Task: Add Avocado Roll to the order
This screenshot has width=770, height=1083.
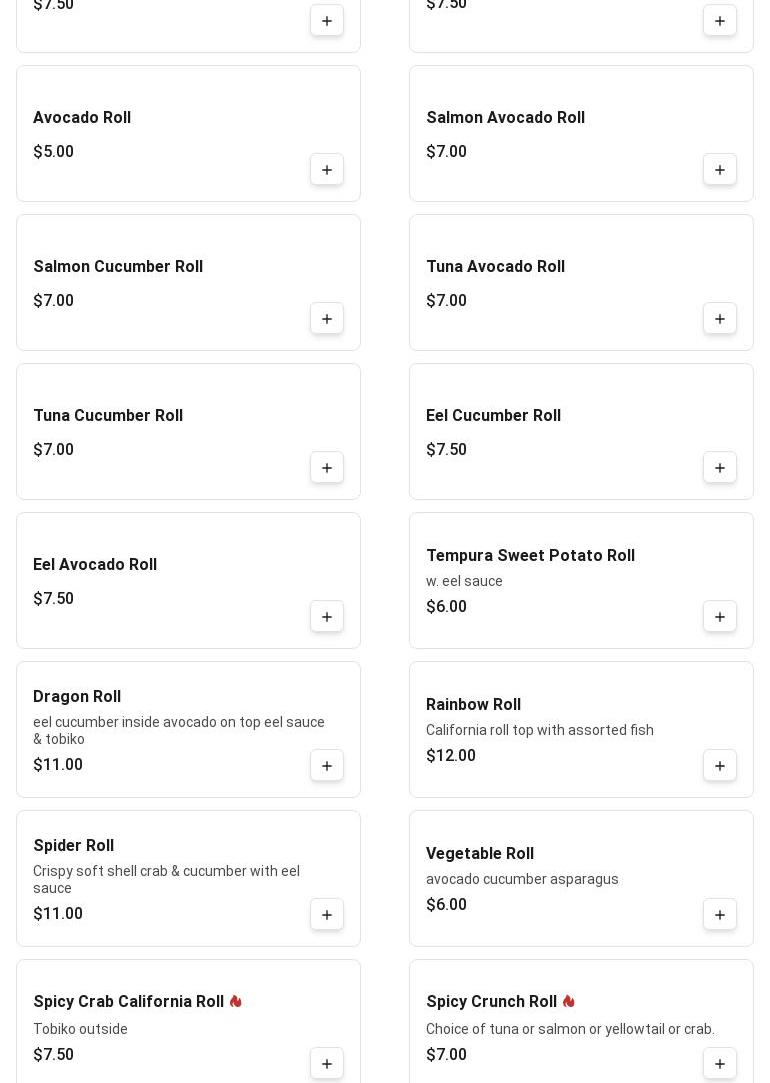Action: coord(327,170)
